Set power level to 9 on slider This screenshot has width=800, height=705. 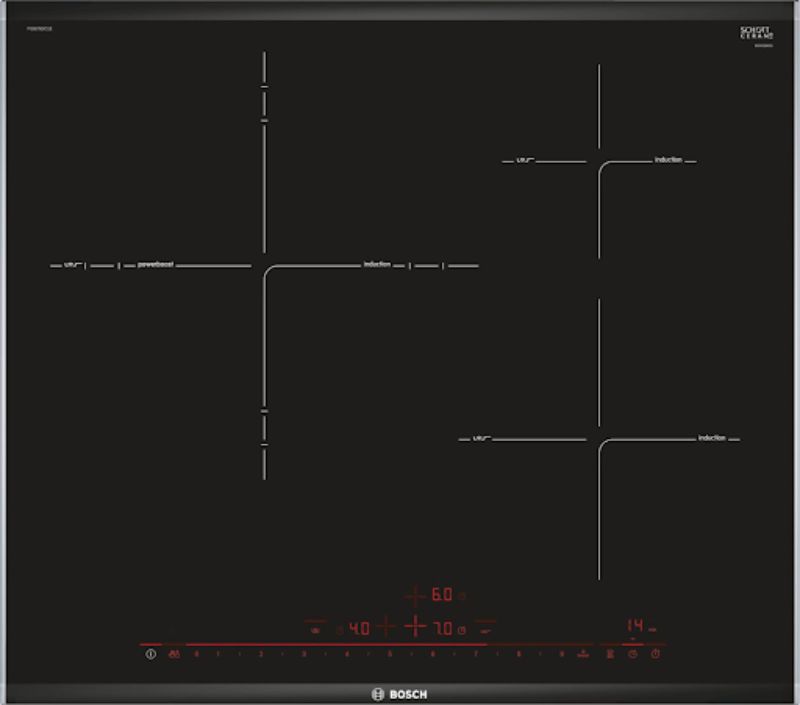[562, 654]
